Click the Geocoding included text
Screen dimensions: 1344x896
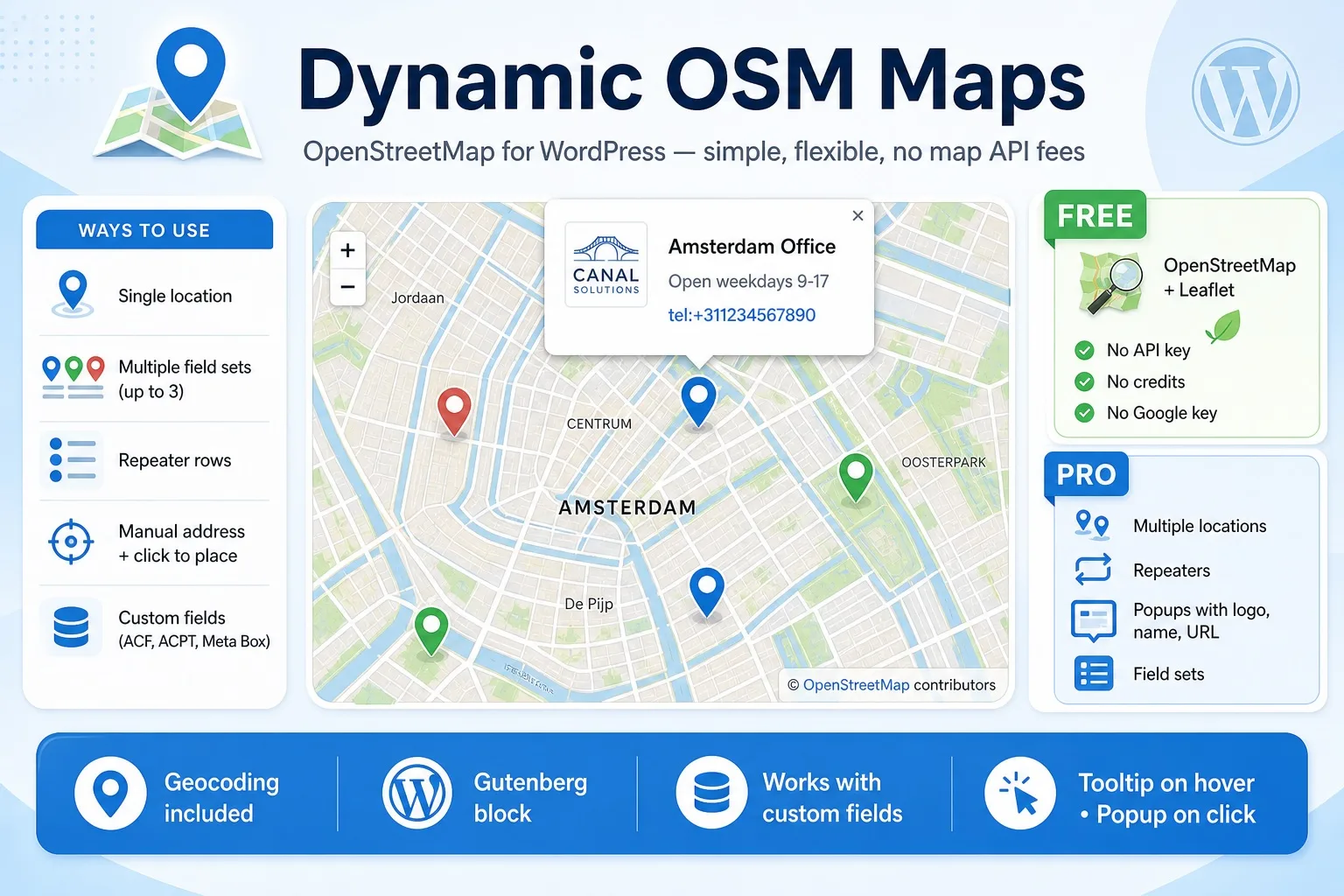tap(221, 797)
